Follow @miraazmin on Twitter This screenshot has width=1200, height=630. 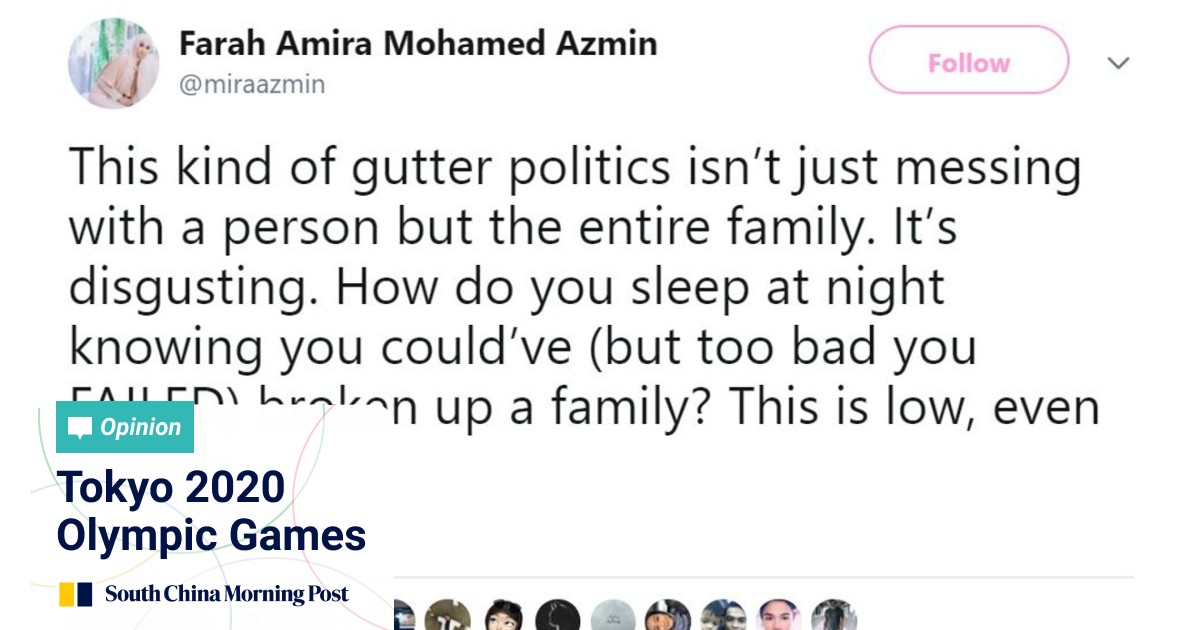click(x=967, y=60)
